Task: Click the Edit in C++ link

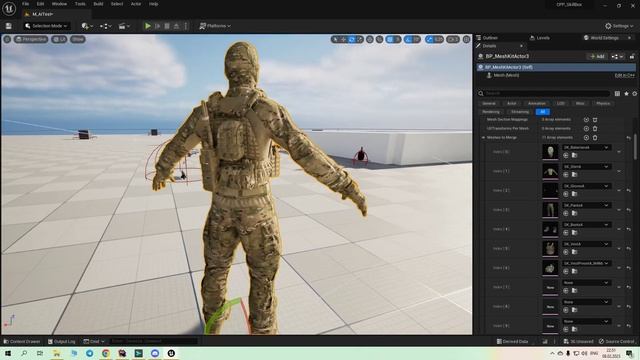Action: [624, 75]
